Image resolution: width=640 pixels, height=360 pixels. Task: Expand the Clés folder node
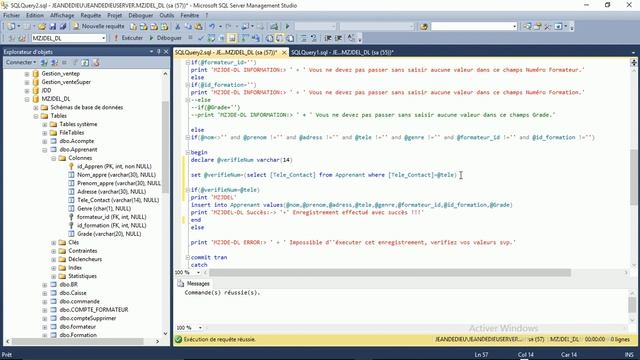coord(53,243)
